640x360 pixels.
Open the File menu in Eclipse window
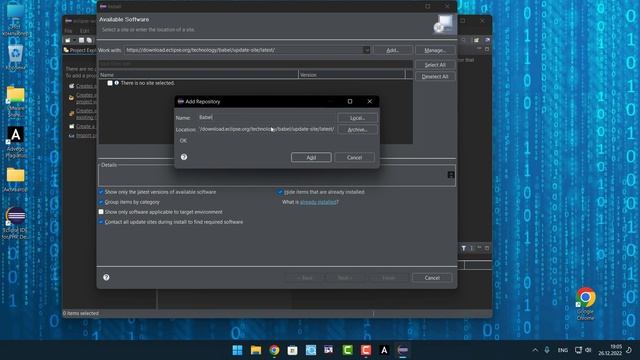pos(68,31)
